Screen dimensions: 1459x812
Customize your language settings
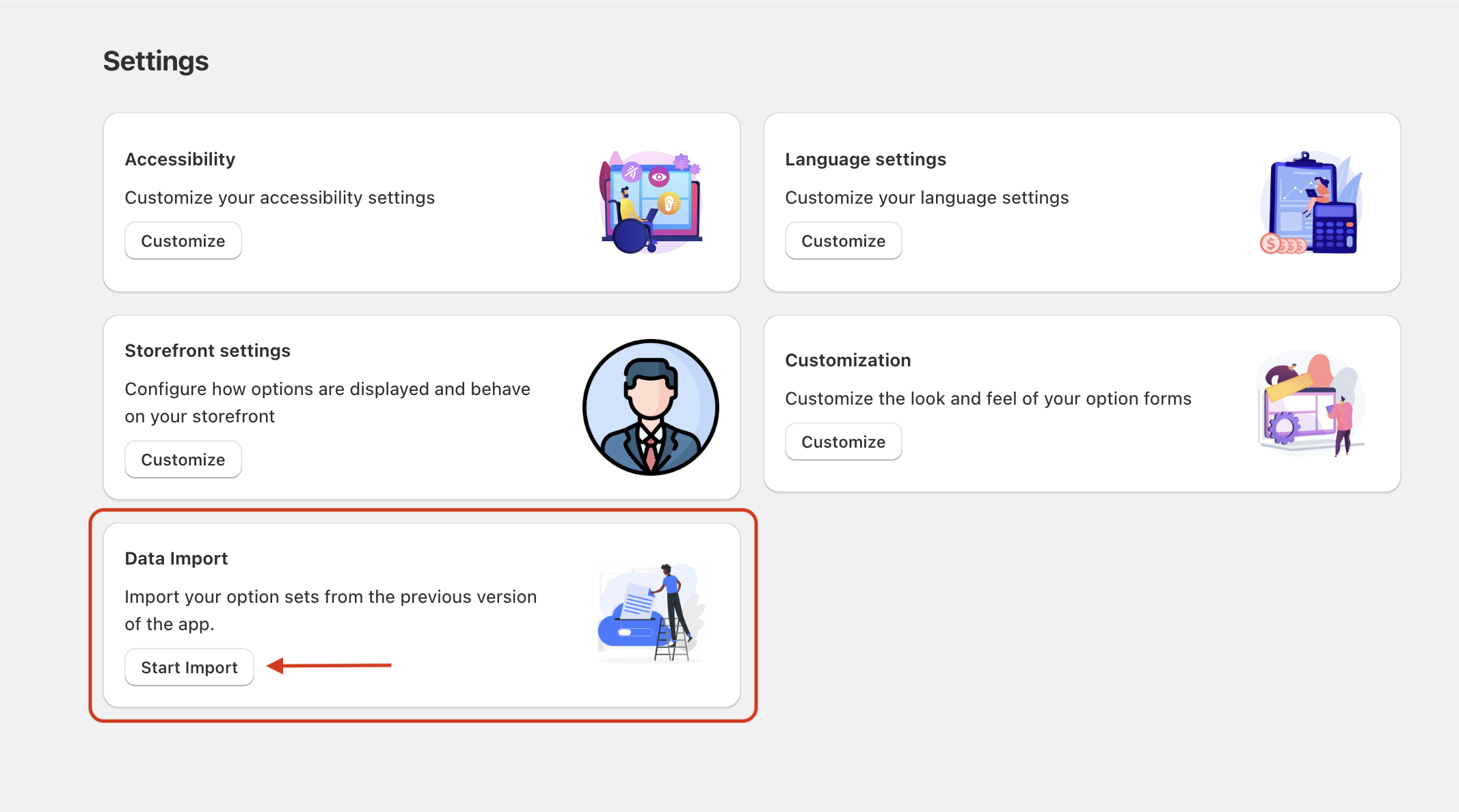pos(843,241)
